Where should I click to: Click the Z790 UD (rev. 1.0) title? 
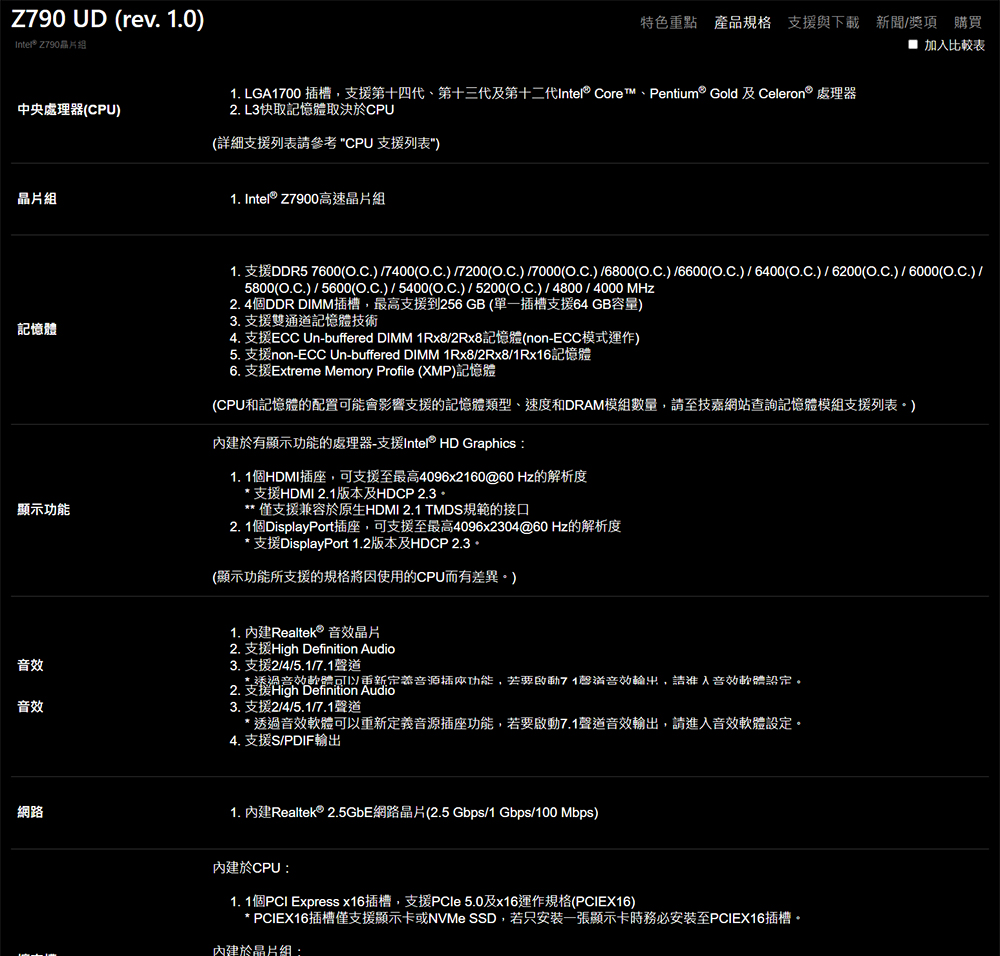pos(108,19)
